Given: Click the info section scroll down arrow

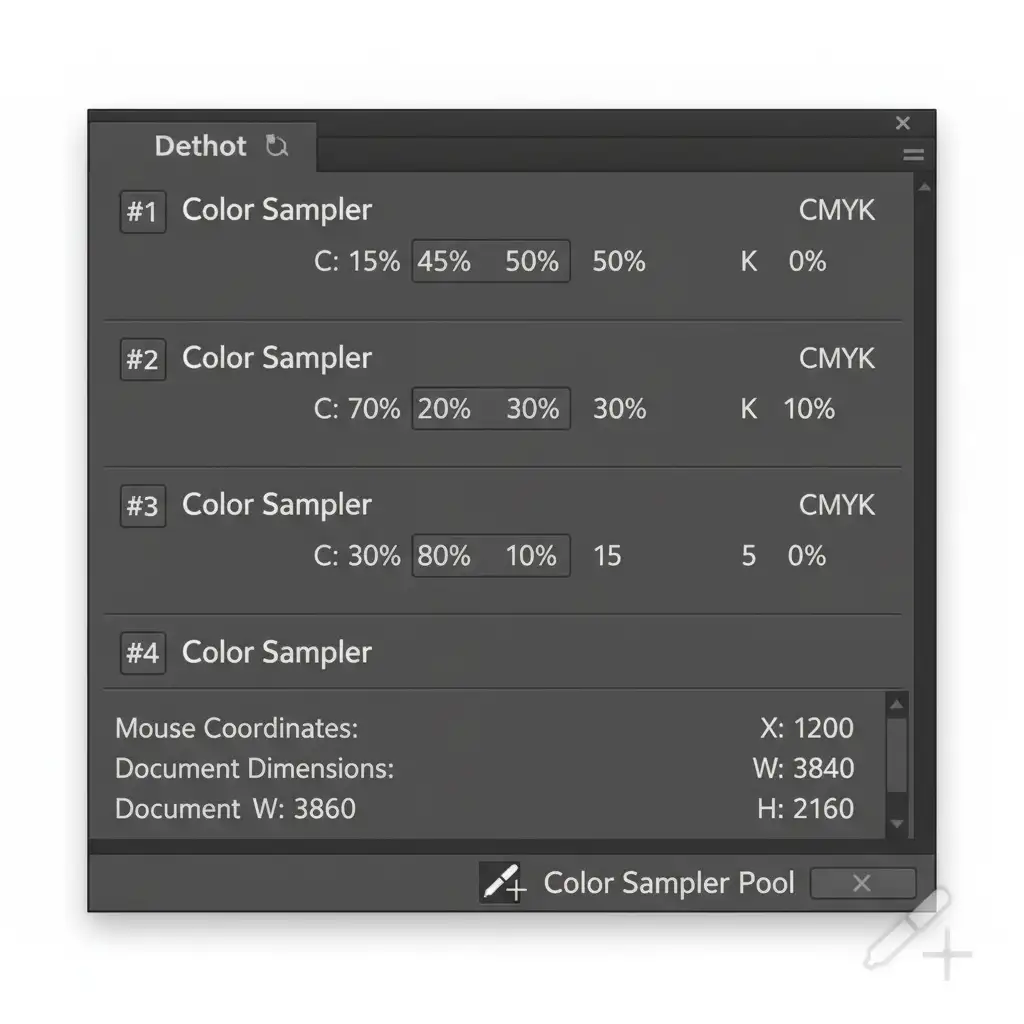Looking at the screenshot, I should click(897, 824).
